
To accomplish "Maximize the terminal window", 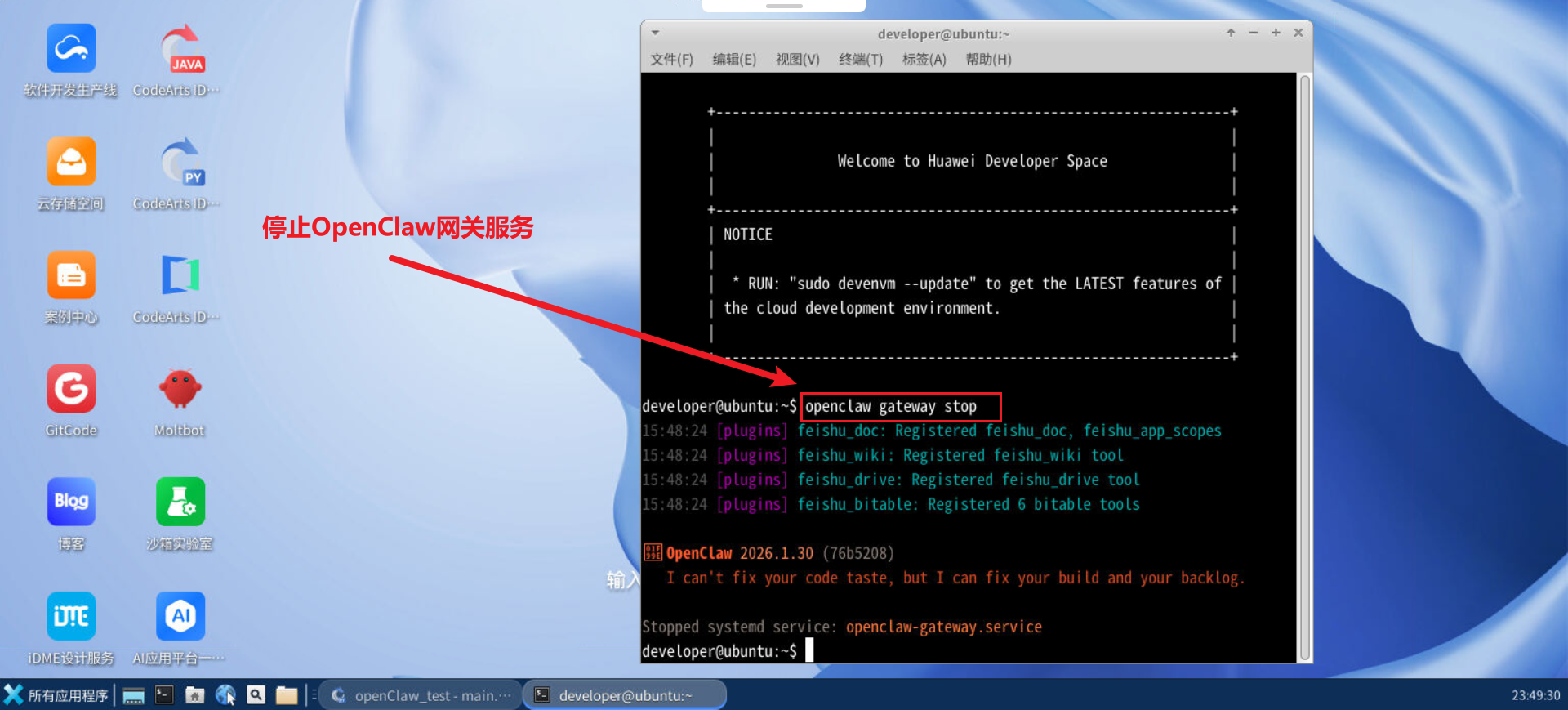I will click(x=1276, y=33).
